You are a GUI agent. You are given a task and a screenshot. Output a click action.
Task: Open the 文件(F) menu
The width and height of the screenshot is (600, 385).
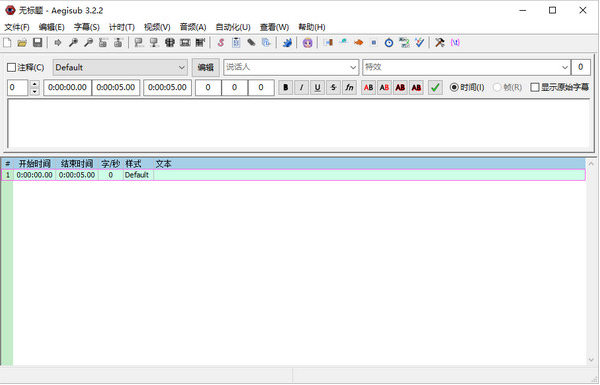pyautogui.click(x=17, y=27)
